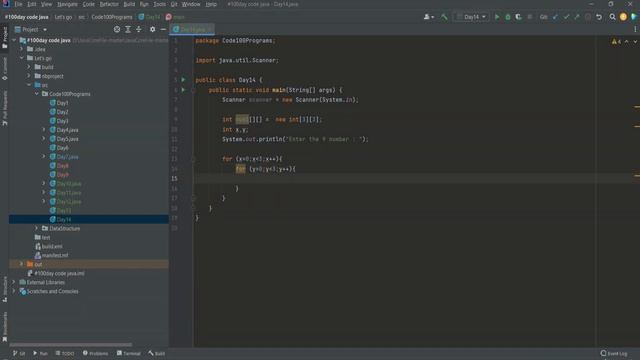Open the editor tabs more-options dots
Screen dimensions: 640x360
click(635, 29)
